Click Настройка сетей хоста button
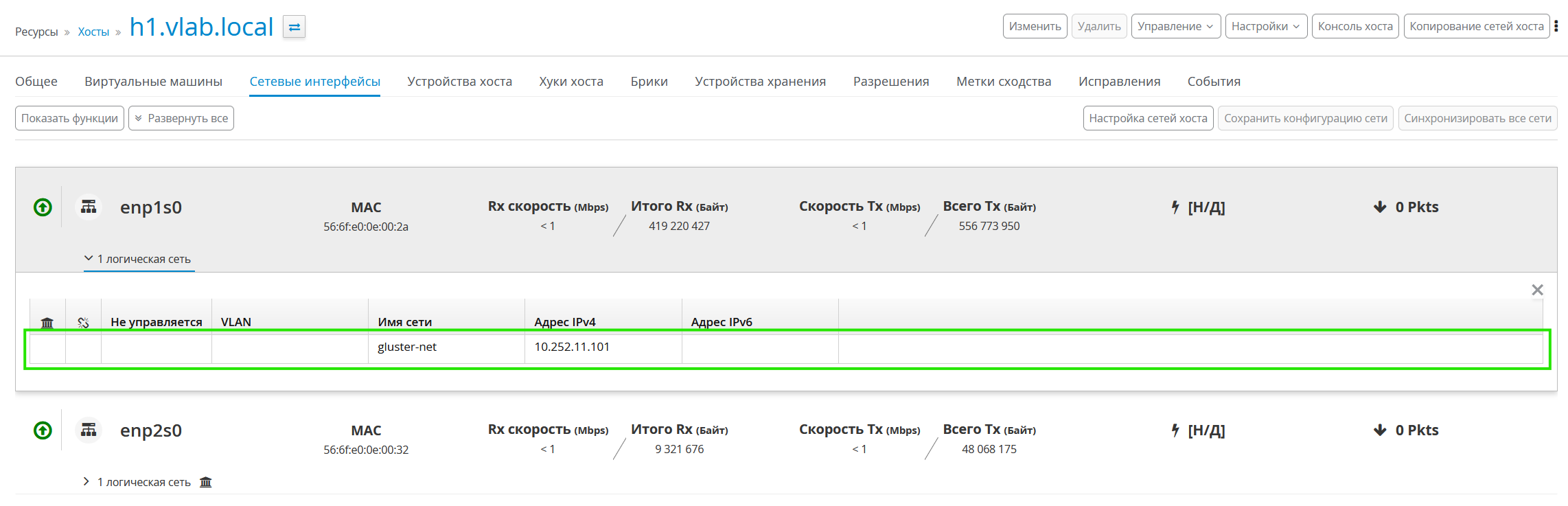The image size is (1568, 506). (1149, 118)
